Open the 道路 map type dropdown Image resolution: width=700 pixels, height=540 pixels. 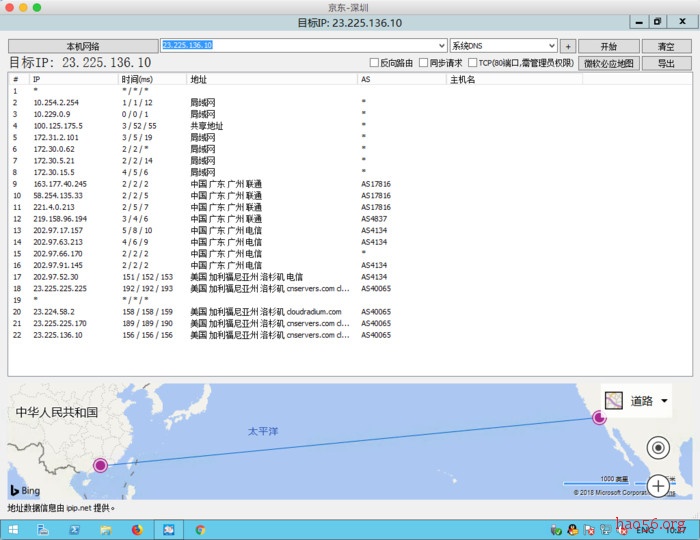click(x=664, y=401)
